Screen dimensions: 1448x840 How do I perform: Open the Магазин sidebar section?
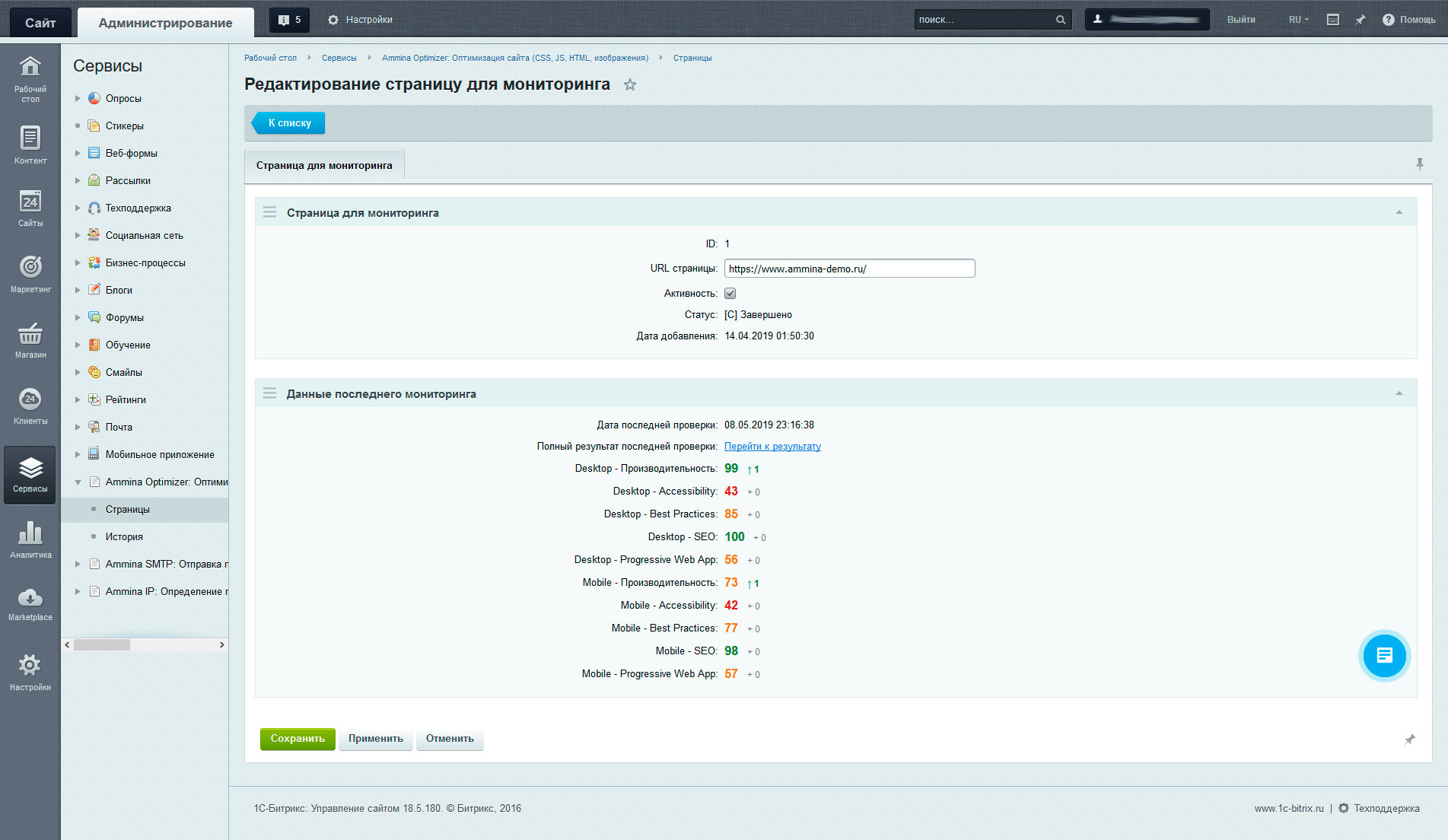(30, 340)
